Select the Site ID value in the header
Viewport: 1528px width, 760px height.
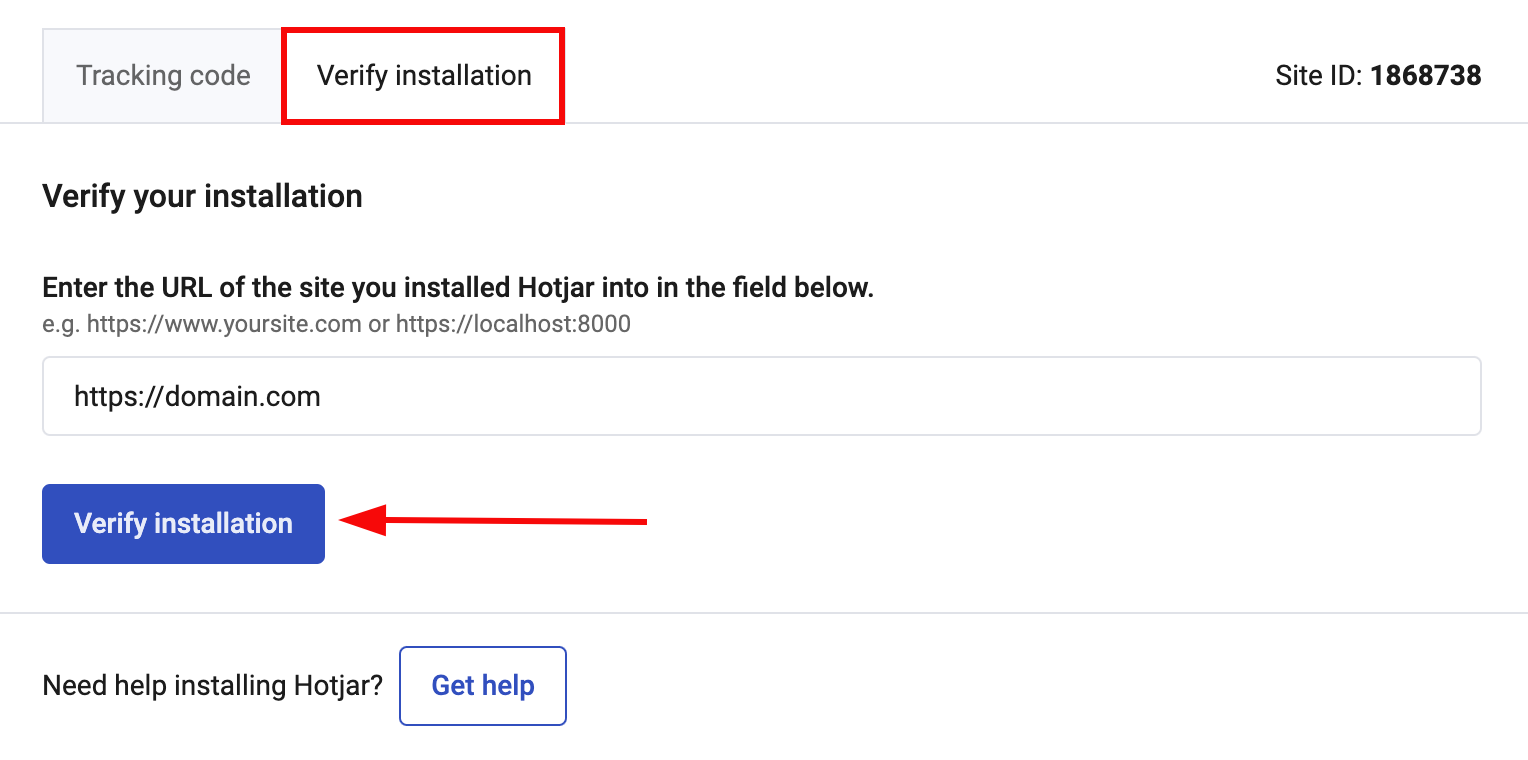click(x=1426, y=75)
